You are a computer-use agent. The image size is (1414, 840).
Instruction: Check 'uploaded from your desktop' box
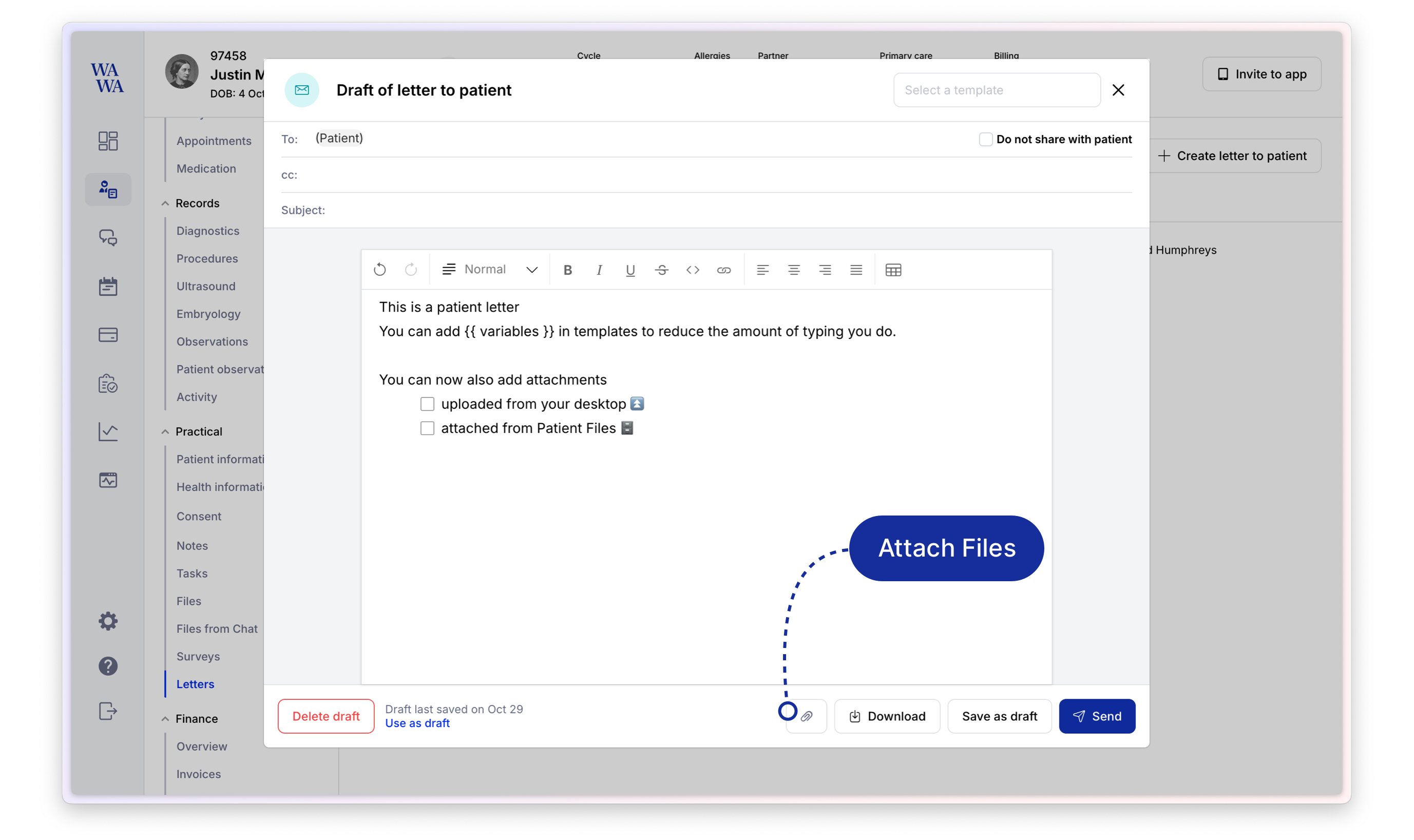pos(427,404)
